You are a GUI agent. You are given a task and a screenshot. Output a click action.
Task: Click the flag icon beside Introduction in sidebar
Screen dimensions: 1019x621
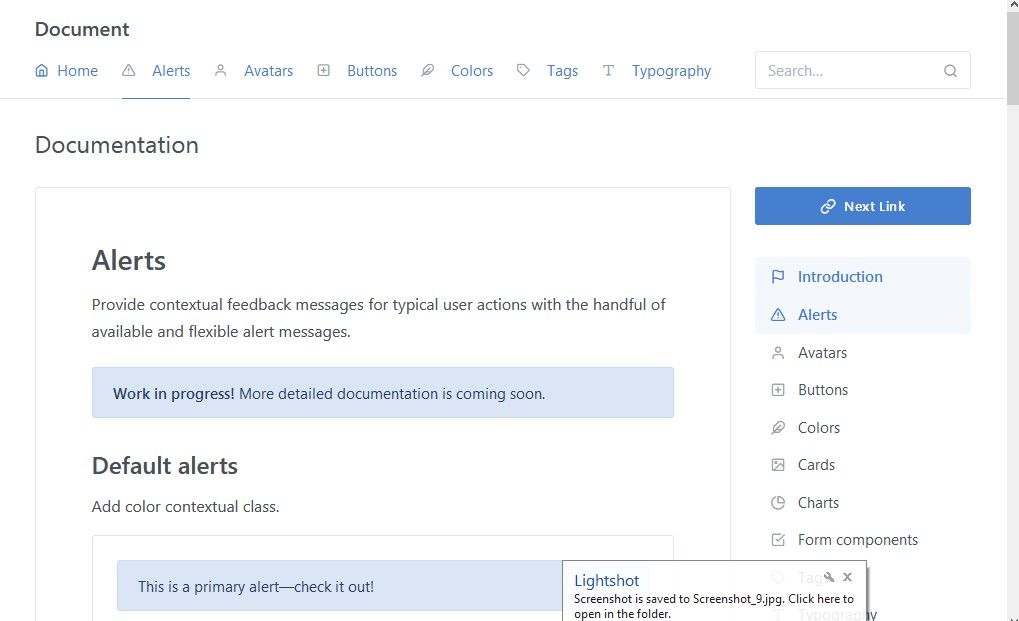778,277
